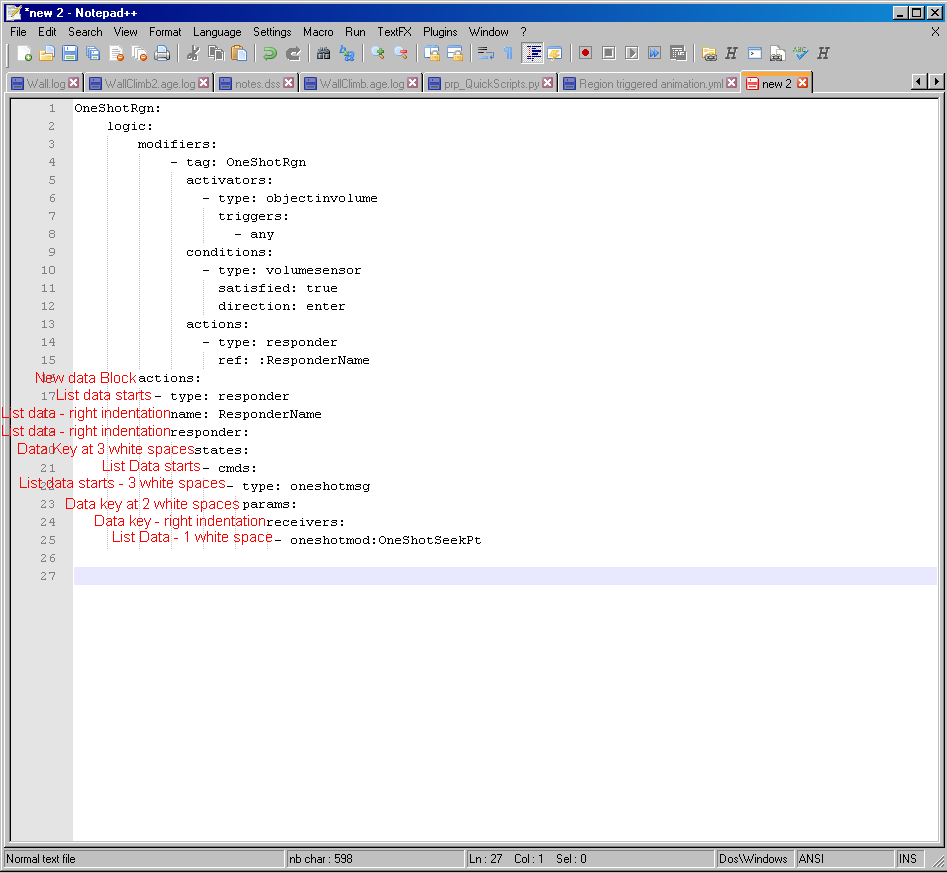Open the Run menu

point(355,31)
